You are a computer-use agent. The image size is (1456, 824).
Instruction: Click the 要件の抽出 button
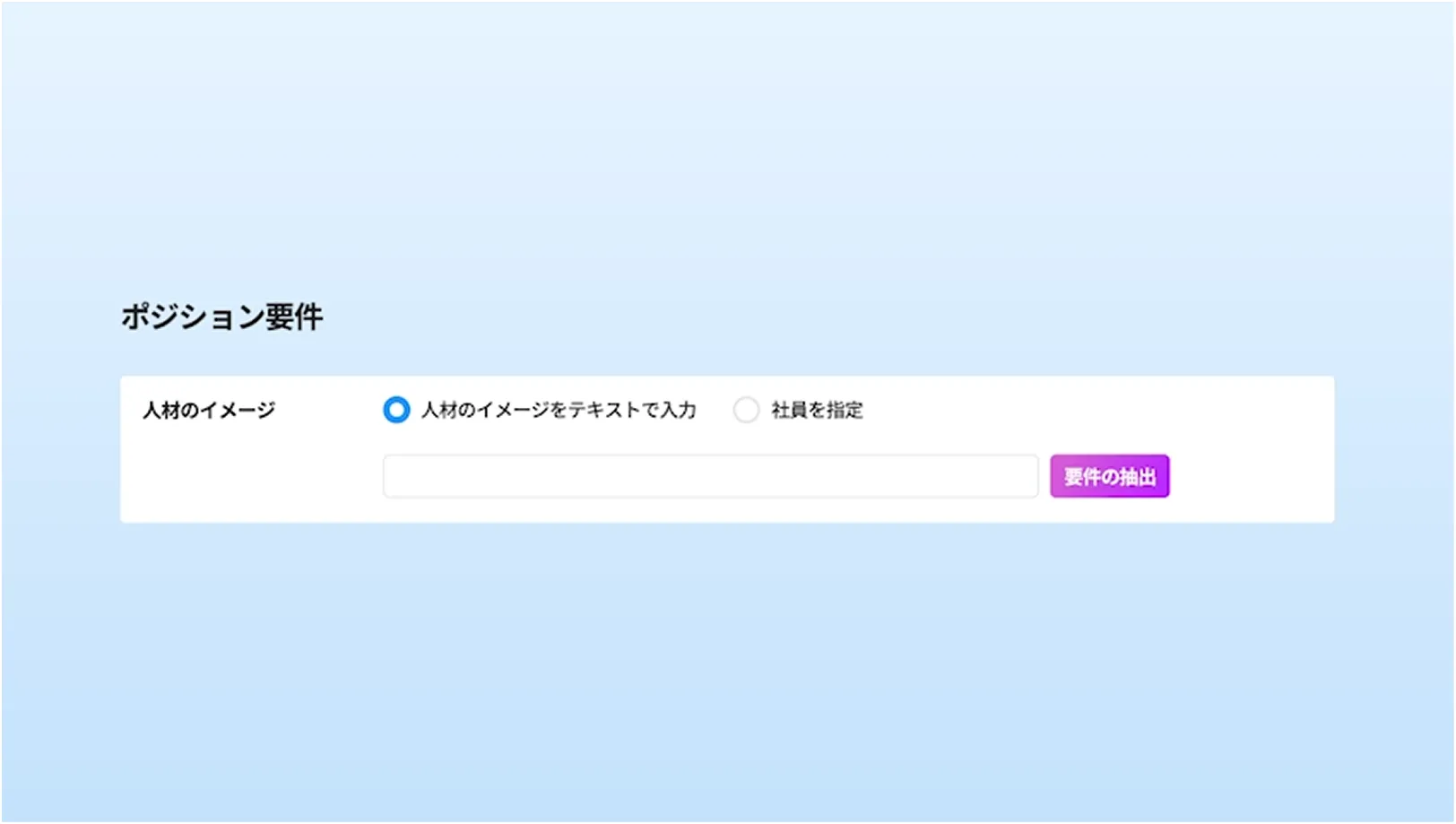1109,476
